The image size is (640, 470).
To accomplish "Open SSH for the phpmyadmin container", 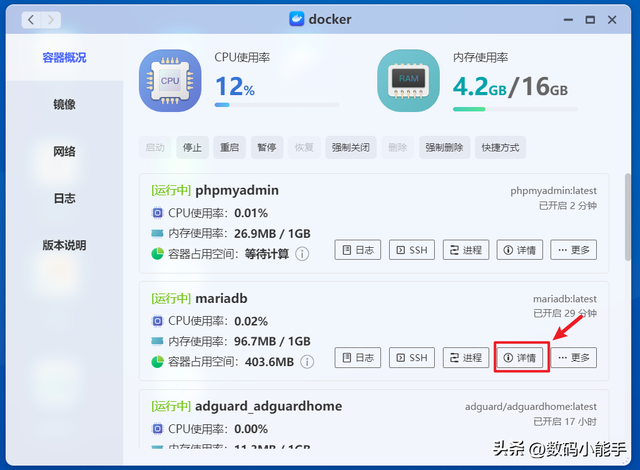I will pyautogui.click(x=412, y=250).
